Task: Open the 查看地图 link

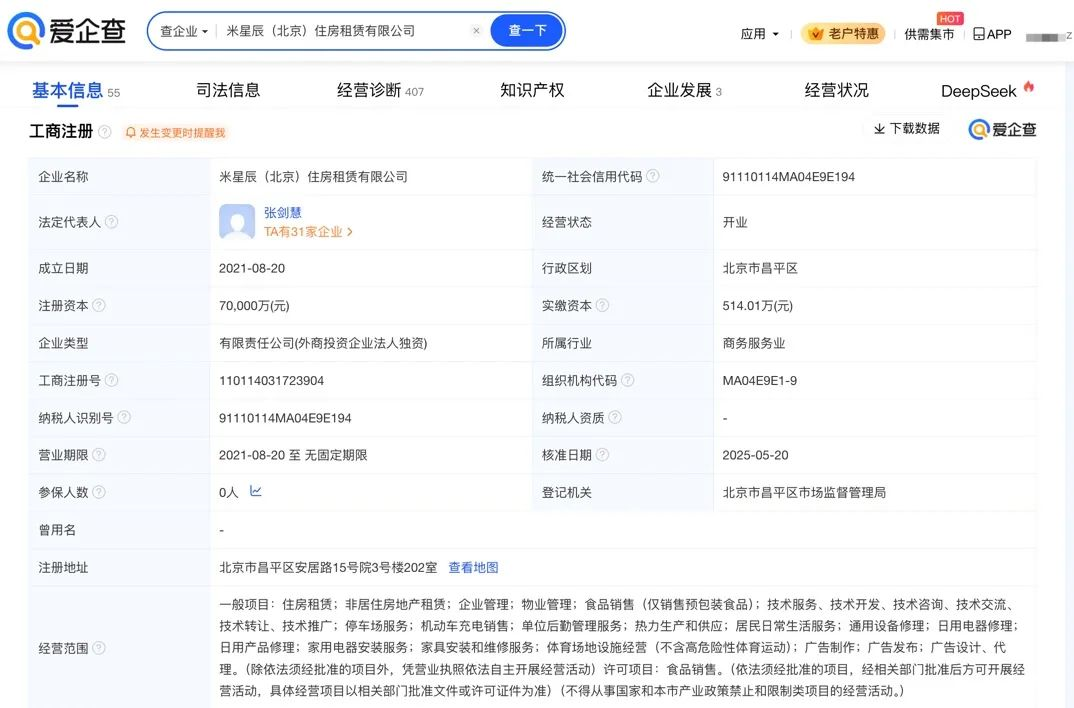Action: [473, 567]
